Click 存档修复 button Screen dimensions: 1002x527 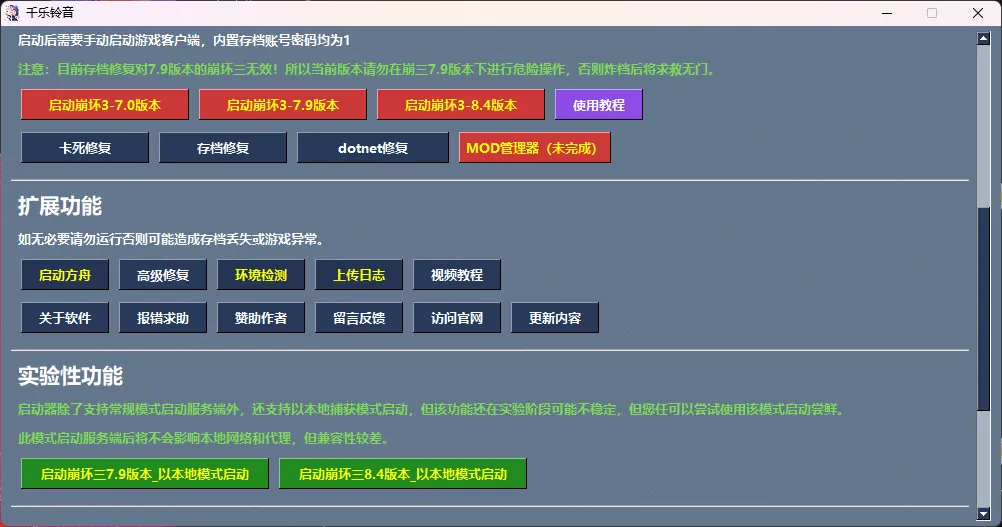[x=223, y=148]
